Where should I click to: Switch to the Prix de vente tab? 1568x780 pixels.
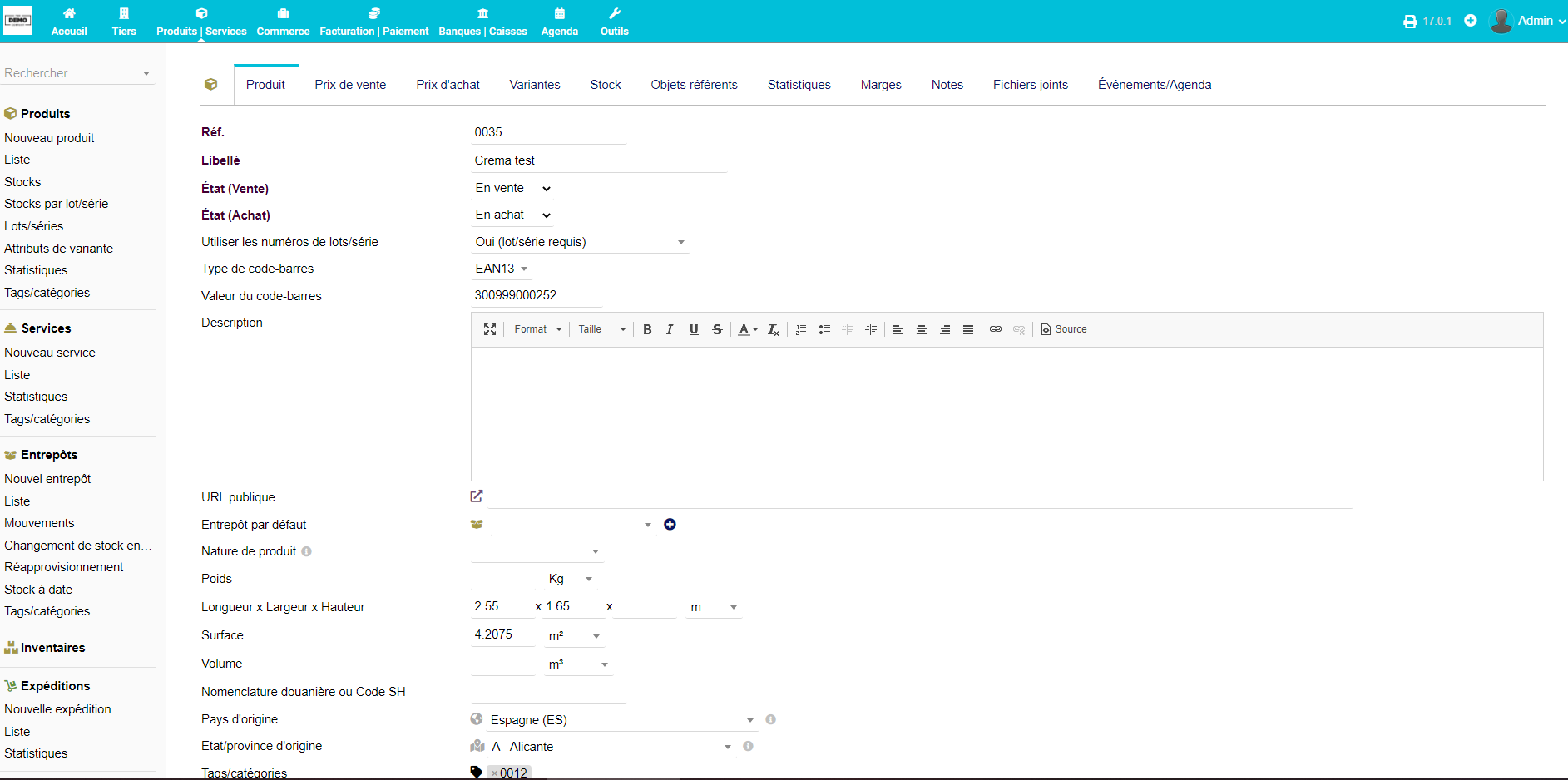click(x=350, y=85)
